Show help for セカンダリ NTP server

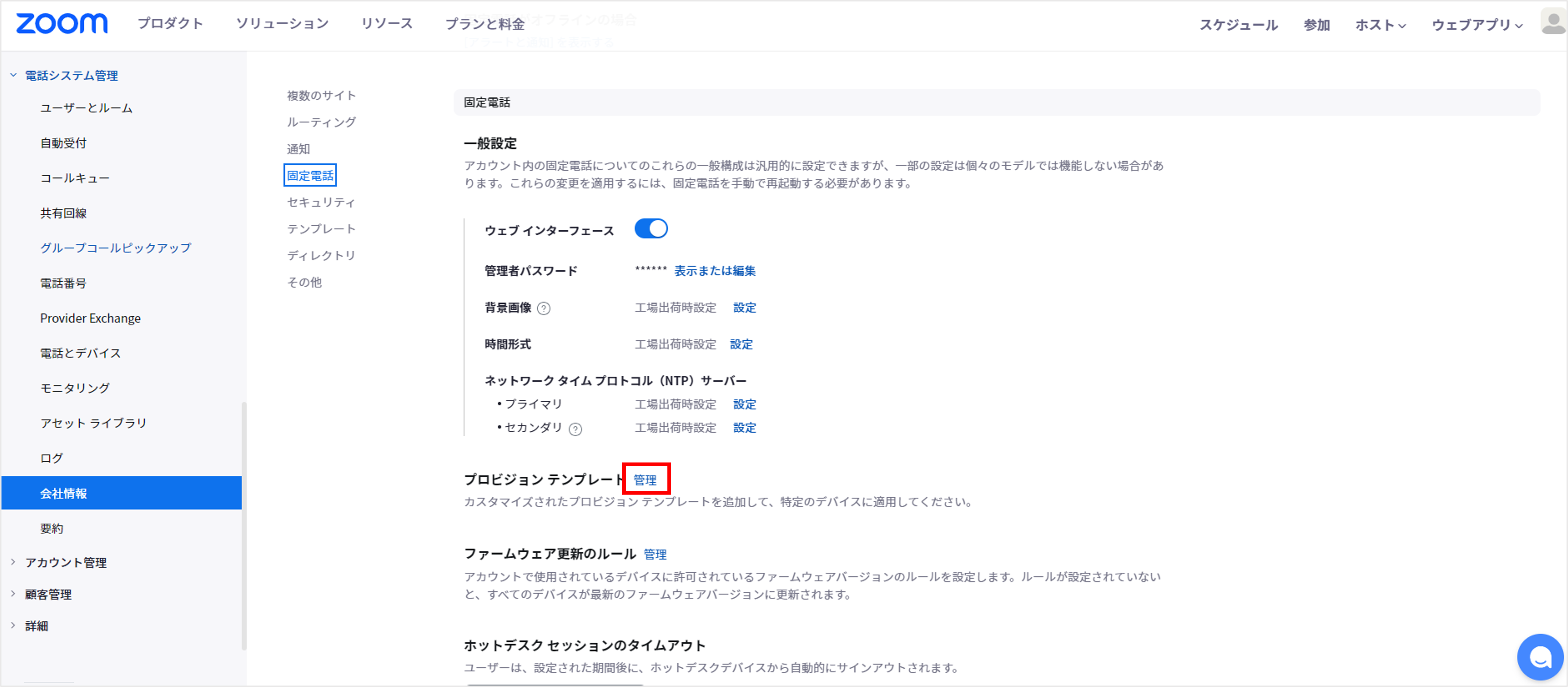(x=575, y=429)
